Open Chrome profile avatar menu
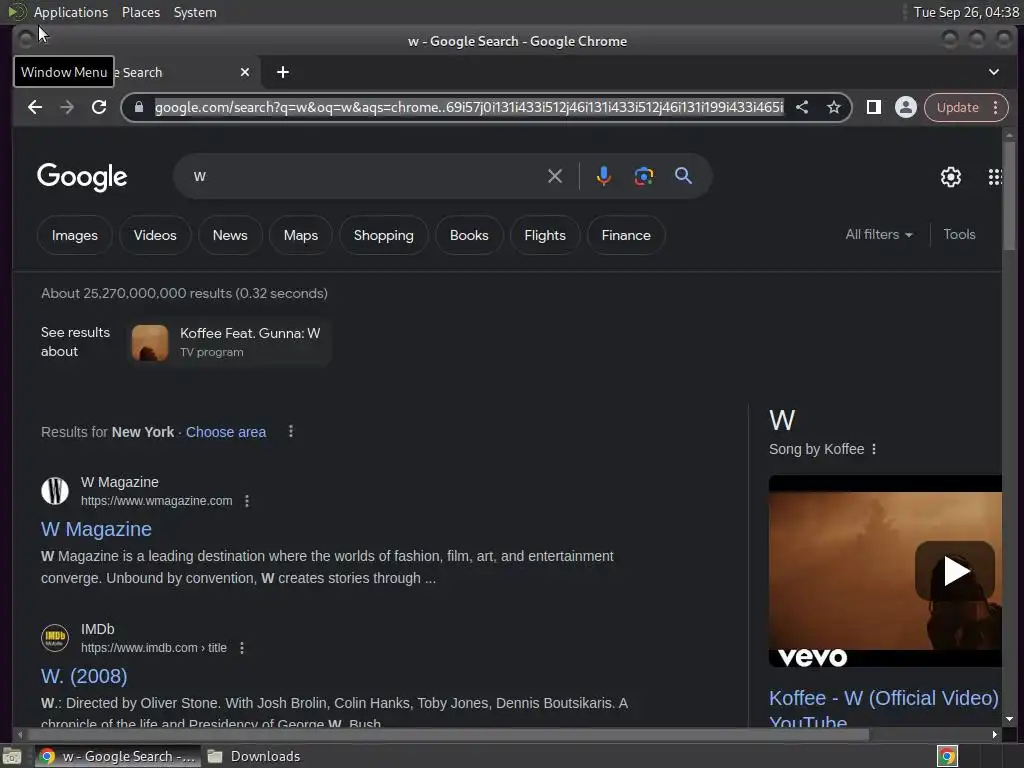Screen dimensions: 1024x768 pos(905,107)
